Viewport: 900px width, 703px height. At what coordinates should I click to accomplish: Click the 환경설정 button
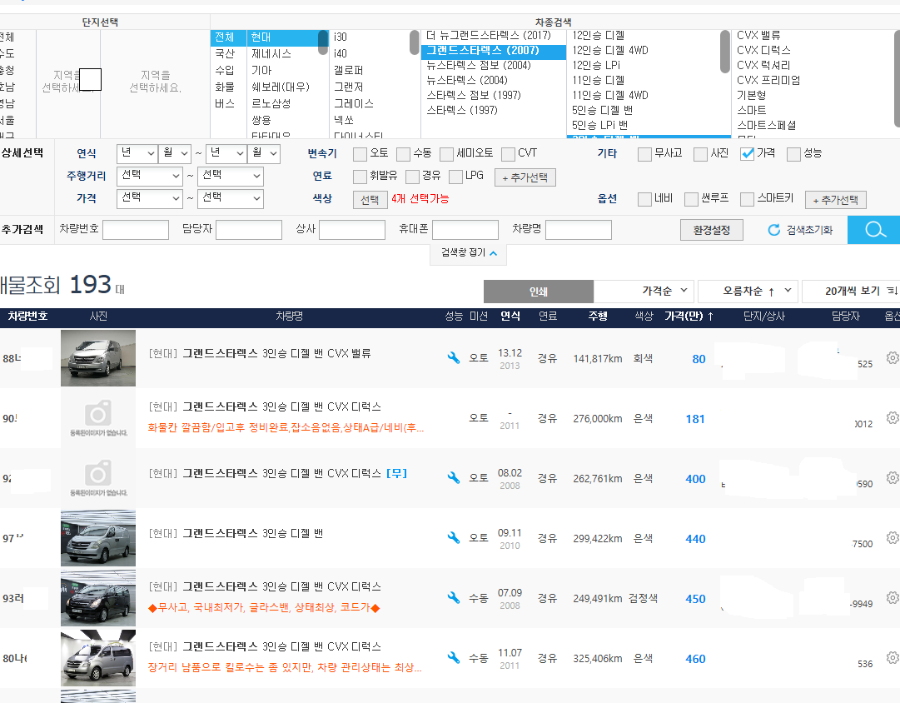[712, 230]
